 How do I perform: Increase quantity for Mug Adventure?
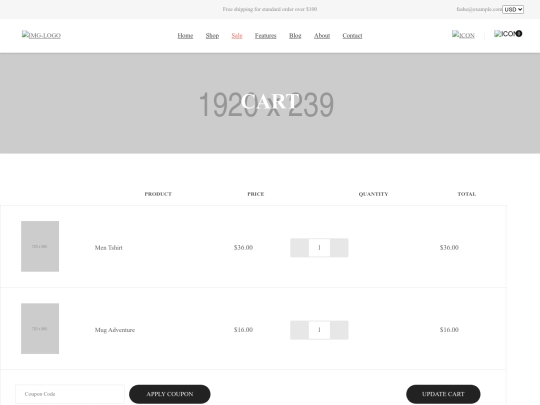(x=339, y=330)
